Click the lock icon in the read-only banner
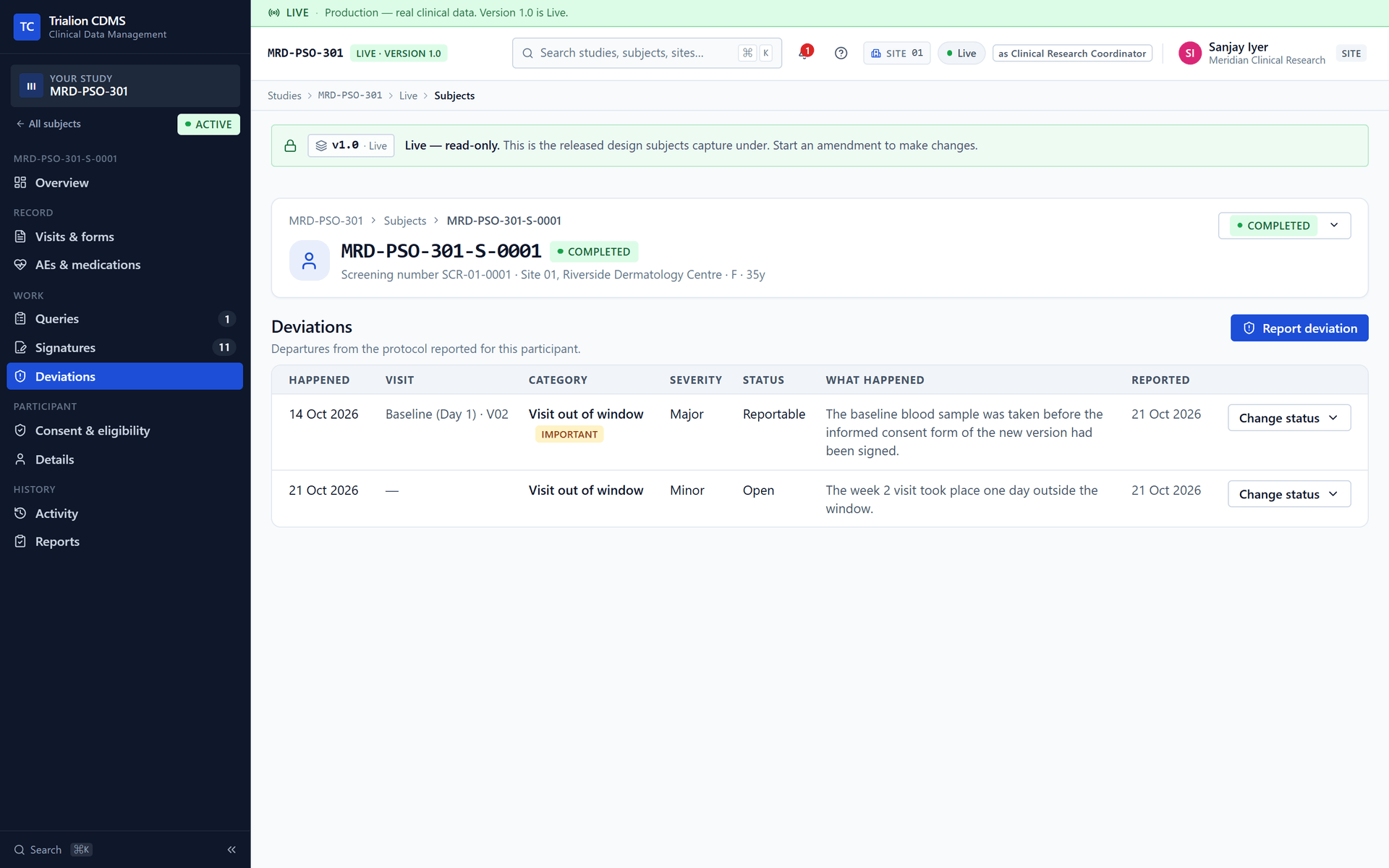 (290, 145)
